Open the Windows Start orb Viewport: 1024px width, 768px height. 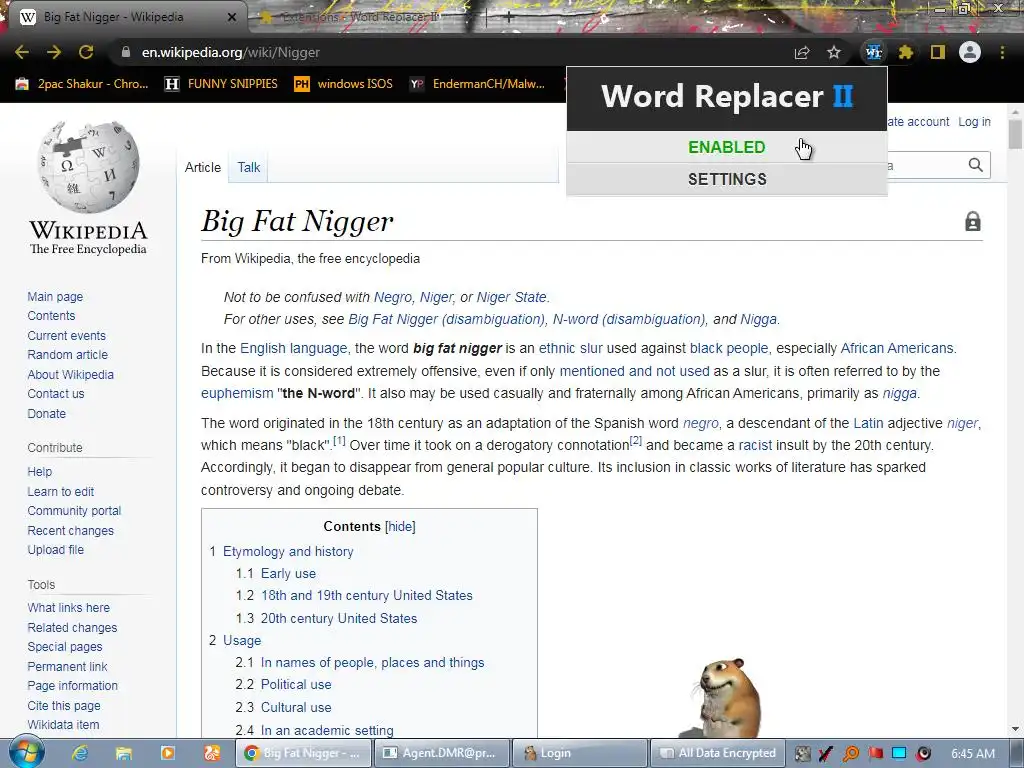[26, 752]
